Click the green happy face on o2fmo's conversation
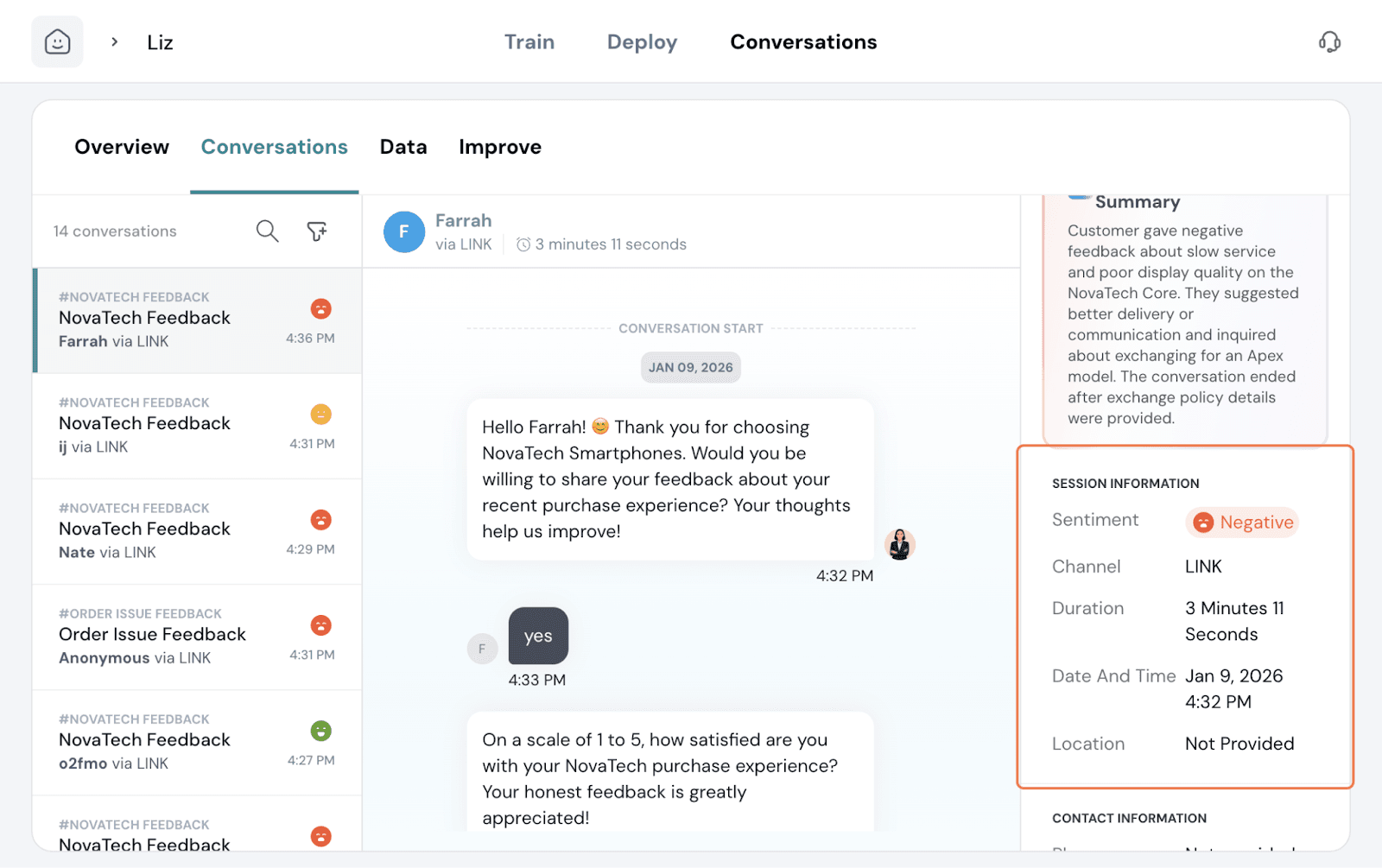 coord(320,731)
